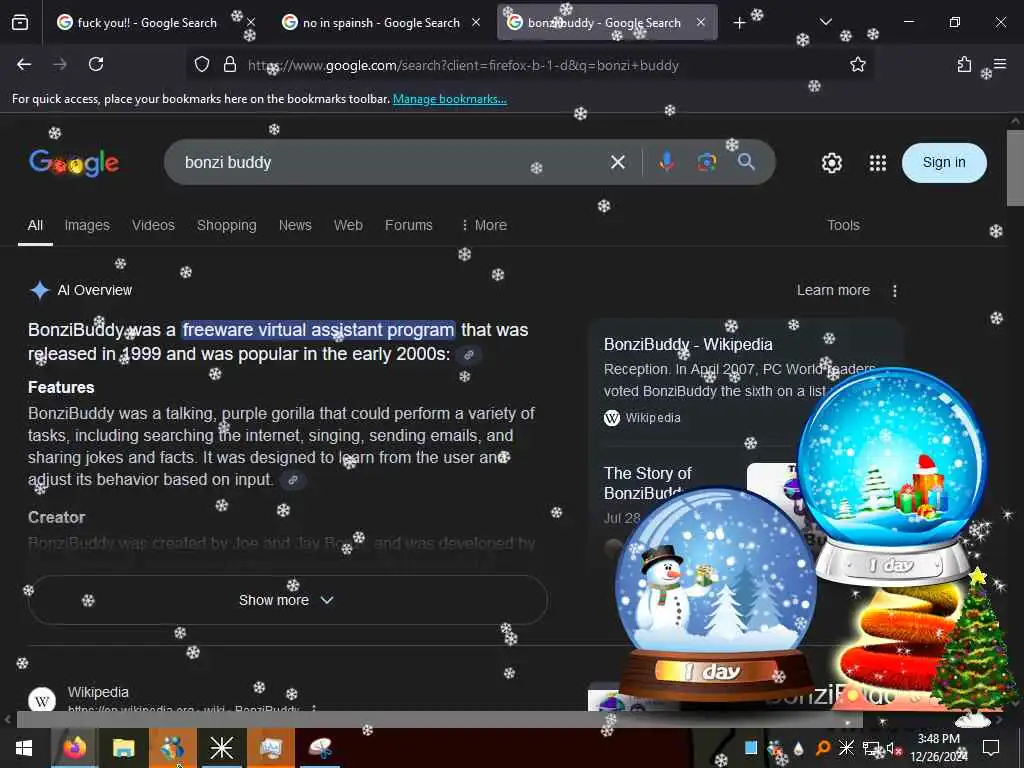The width and height of the screenshot is (1024, 768).
Task: Open the notification center icon
Action: pos(991,748)
